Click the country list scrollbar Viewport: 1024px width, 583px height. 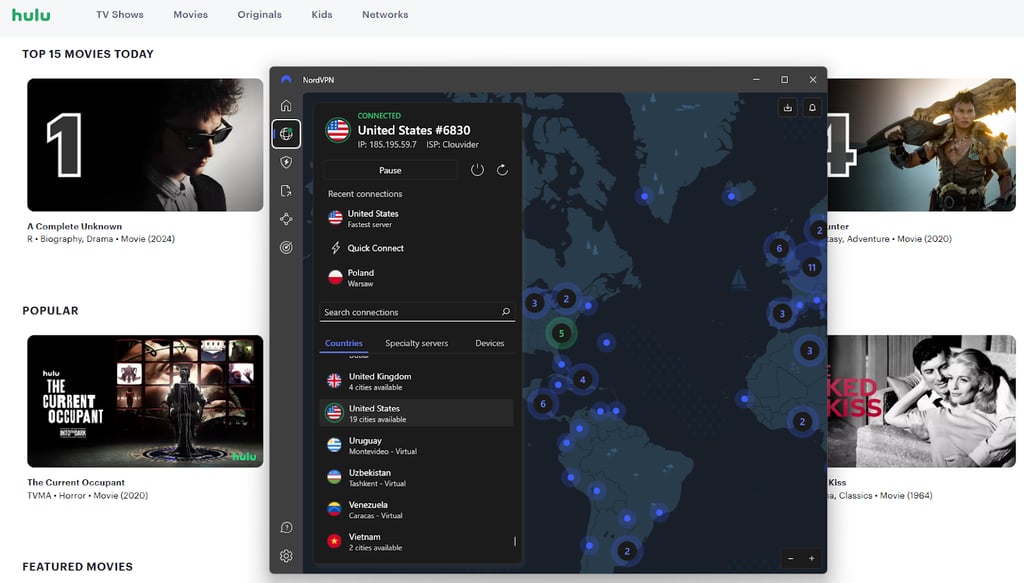515,541
